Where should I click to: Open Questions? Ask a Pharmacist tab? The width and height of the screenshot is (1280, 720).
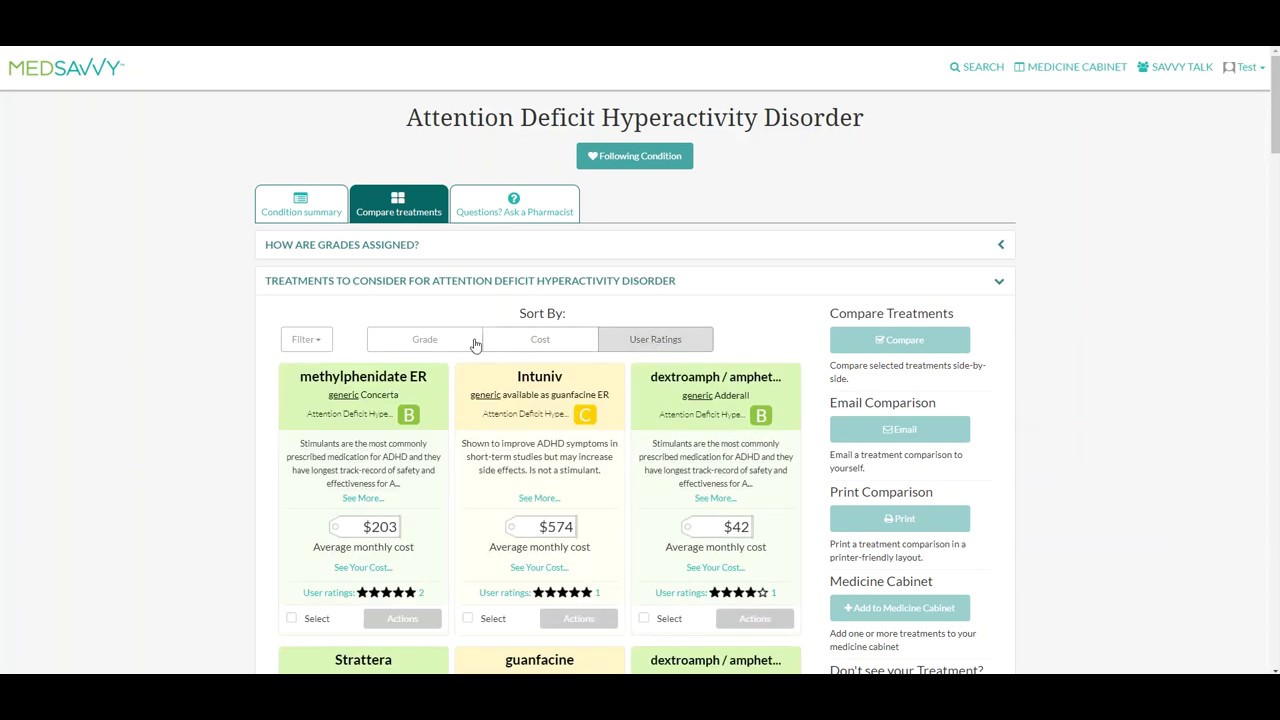pos(514,204)
